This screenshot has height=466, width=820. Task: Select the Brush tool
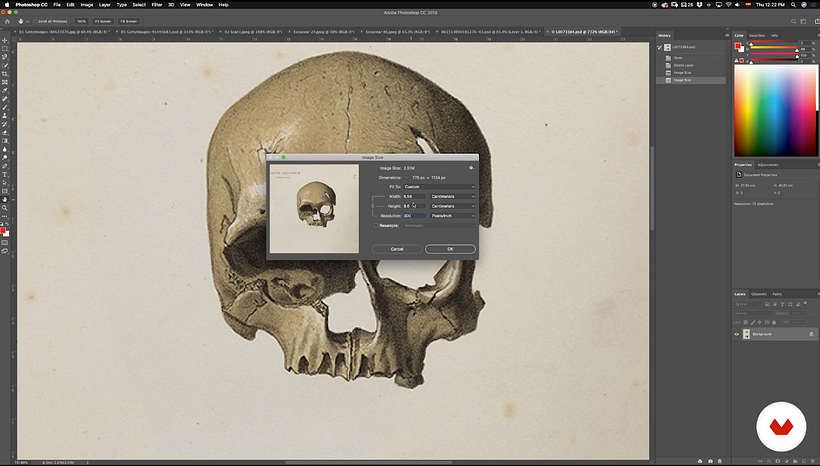(5, 107)
